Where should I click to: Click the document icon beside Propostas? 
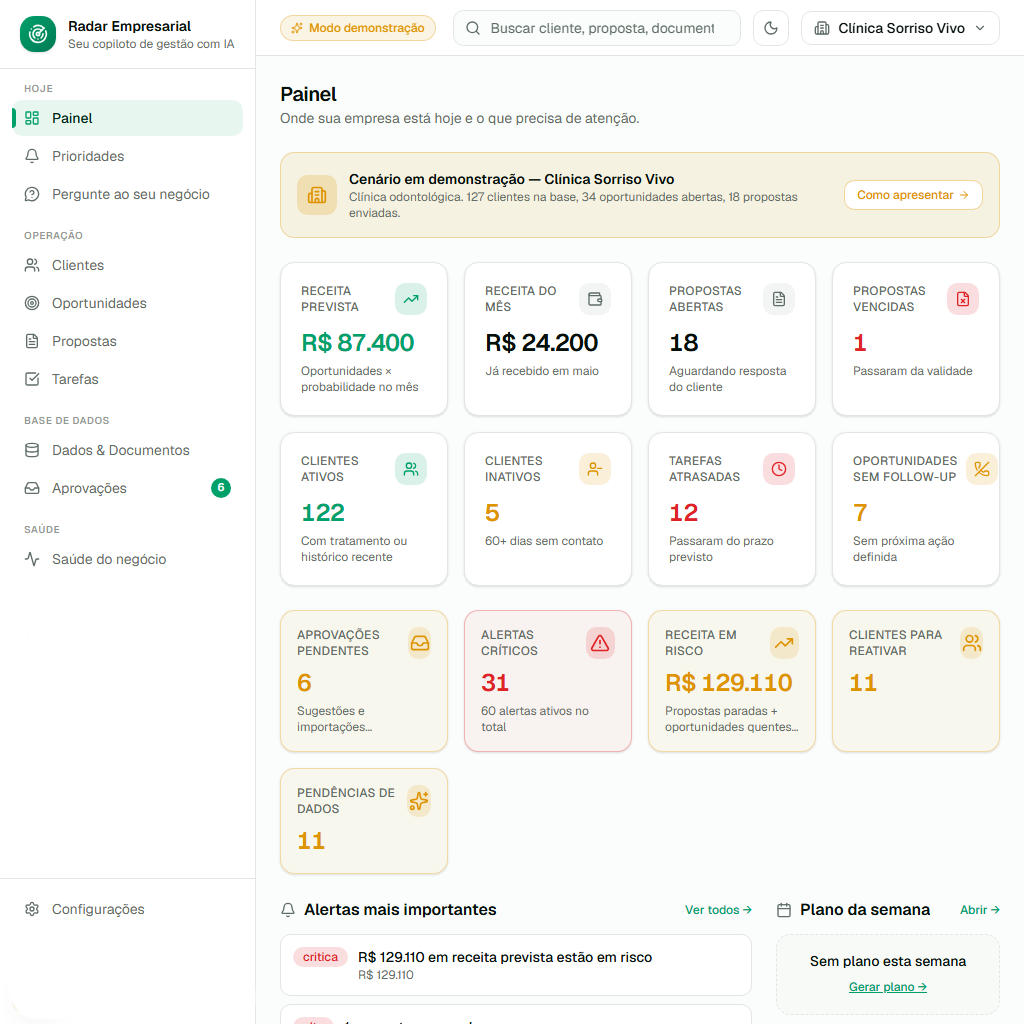point(32,341)
